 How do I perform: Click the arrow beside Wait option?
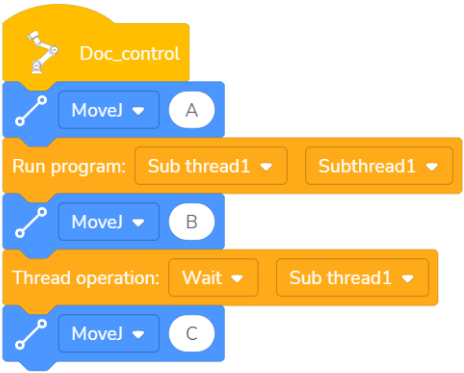(x=237, y=278)
